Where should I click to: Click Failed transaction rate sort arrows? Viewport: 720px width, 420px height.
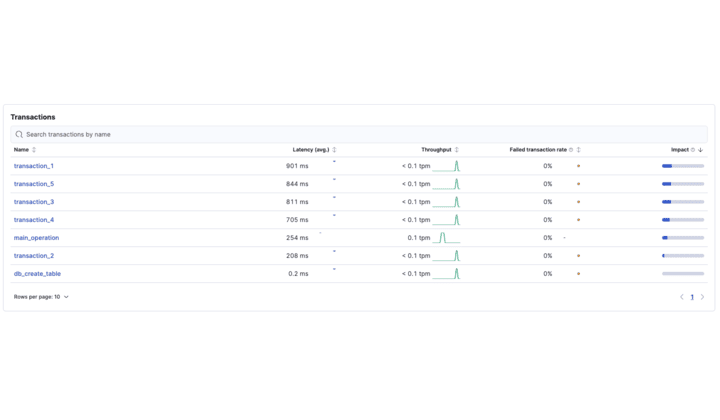pyautogui.click(x=578, y=150)
